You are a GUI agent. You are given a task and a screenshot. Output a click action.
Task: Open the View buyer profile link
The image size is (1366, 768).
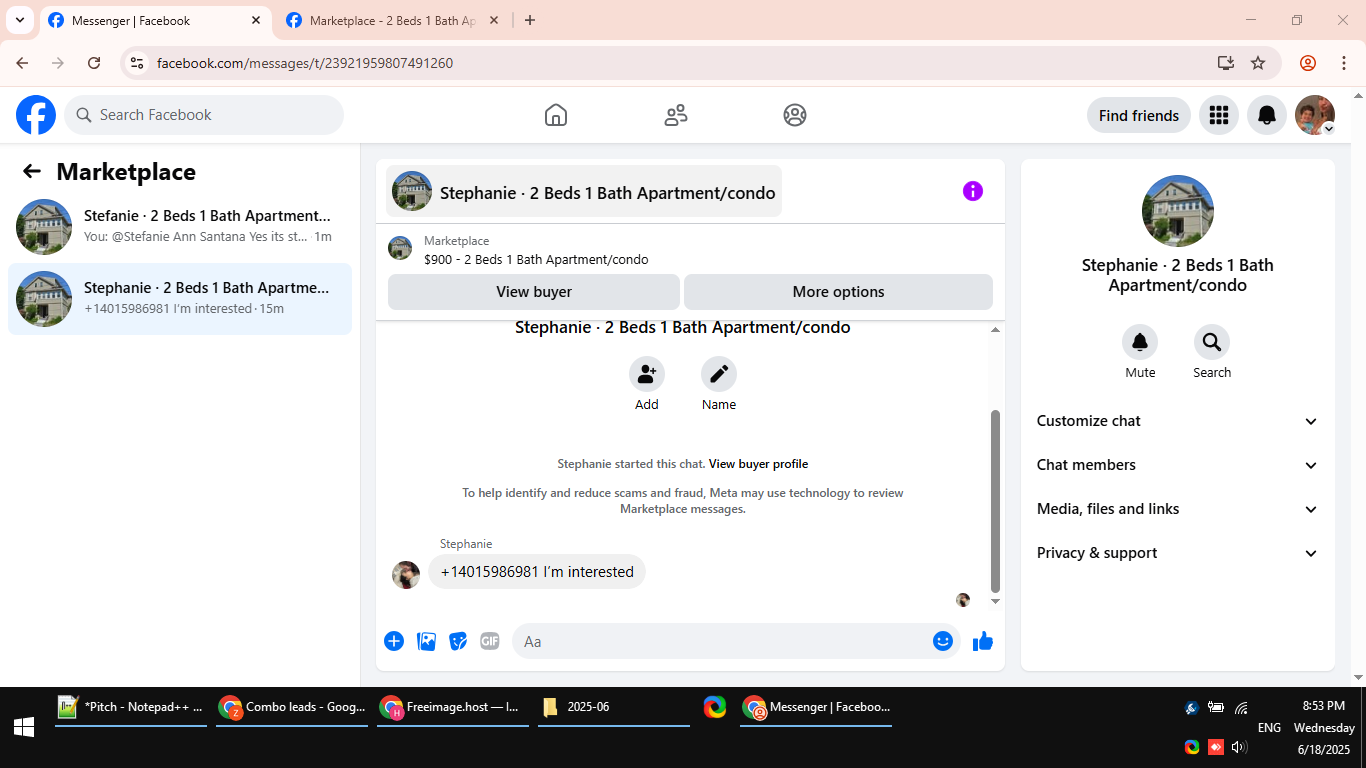tap(758, 464)
